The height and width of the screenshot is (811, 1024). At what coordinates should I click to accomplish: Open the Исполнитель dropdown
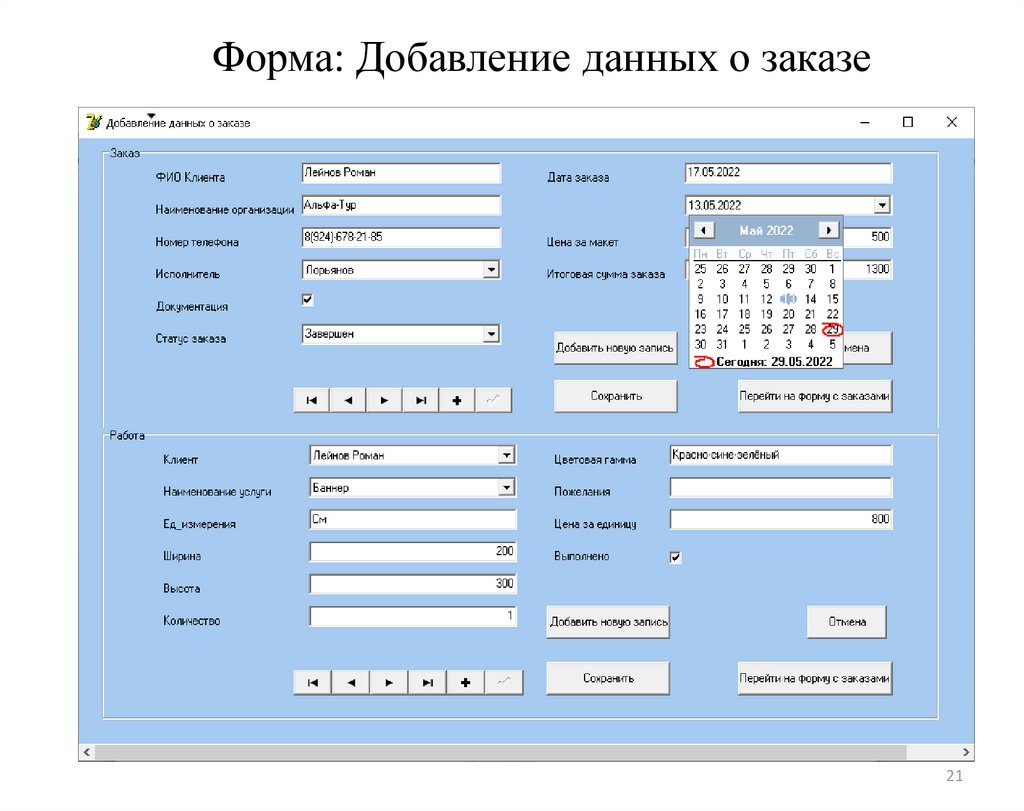tap(491, 269)
